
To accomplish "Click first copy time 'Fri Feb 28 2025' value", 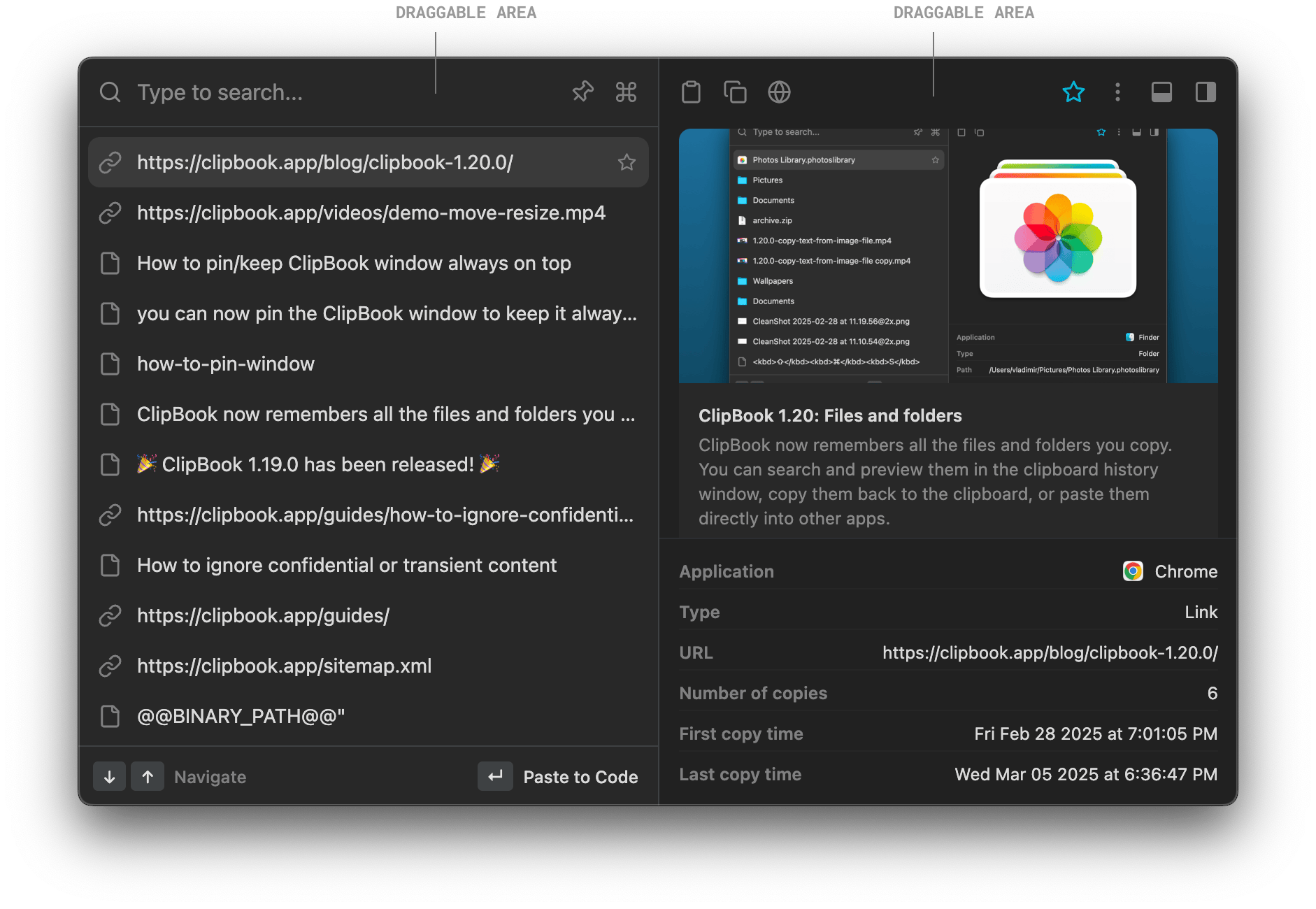I will 1096,733.
